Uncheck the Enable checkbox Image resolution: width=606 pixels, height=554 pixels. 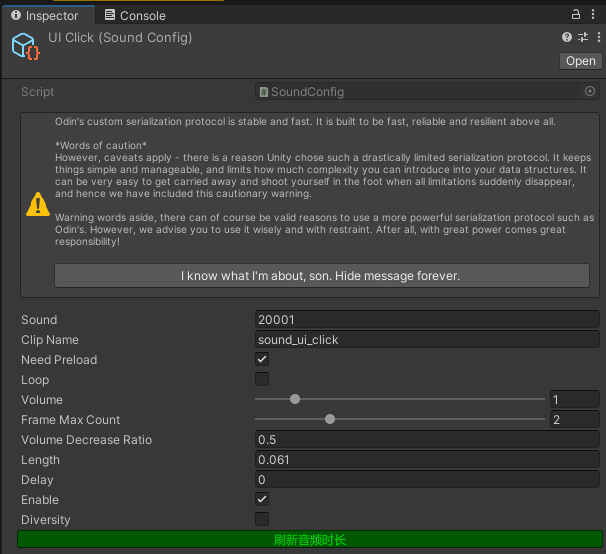click(262, 499)
